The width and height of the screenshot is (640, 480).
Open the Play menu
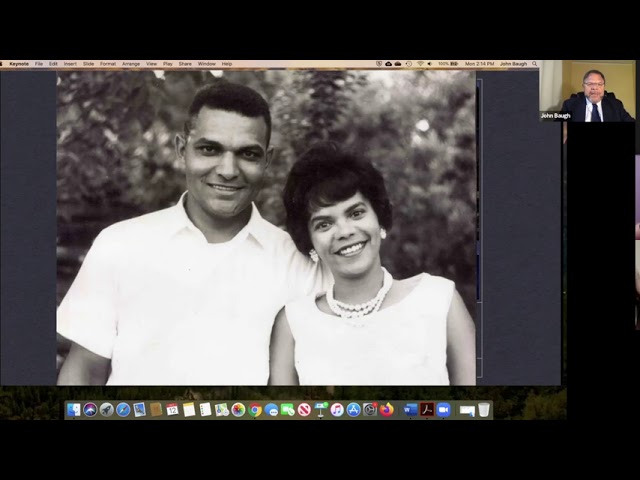pos(168,64)
